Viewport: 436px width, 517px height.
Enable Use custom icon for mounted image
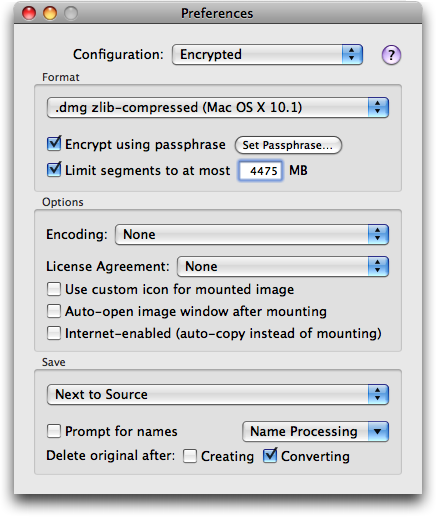pyautogui.click(x=54, y=289)
